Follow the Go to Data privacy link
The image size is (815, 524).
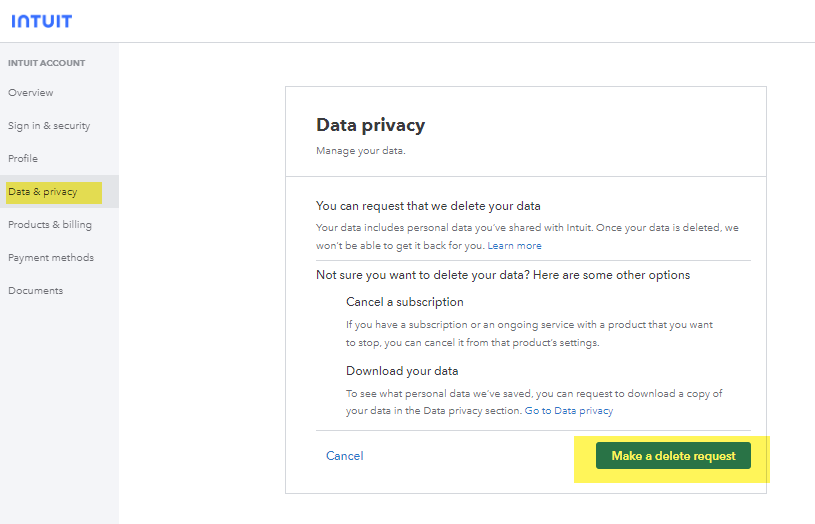569,411
